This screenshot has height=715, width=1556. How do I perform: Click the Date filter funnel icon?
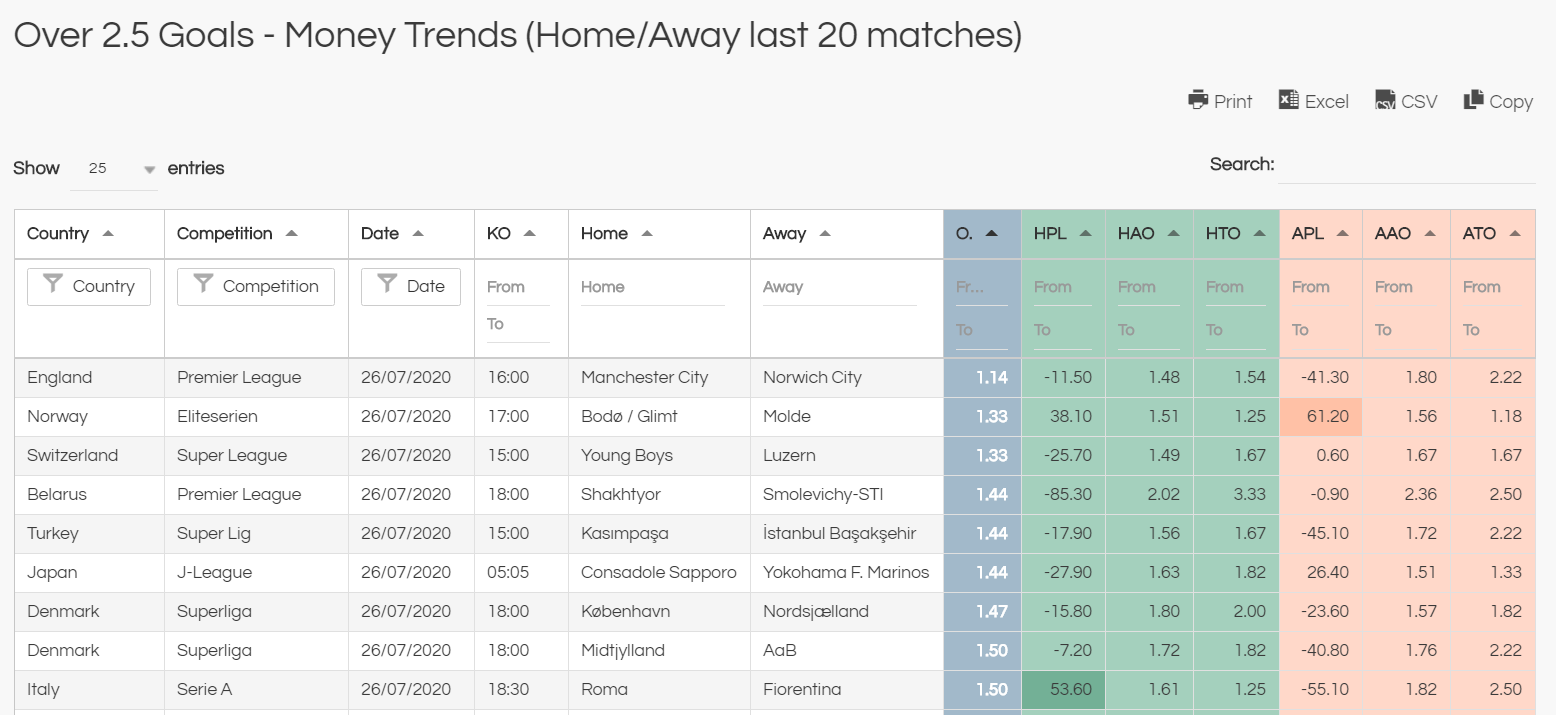click(387, 285)
